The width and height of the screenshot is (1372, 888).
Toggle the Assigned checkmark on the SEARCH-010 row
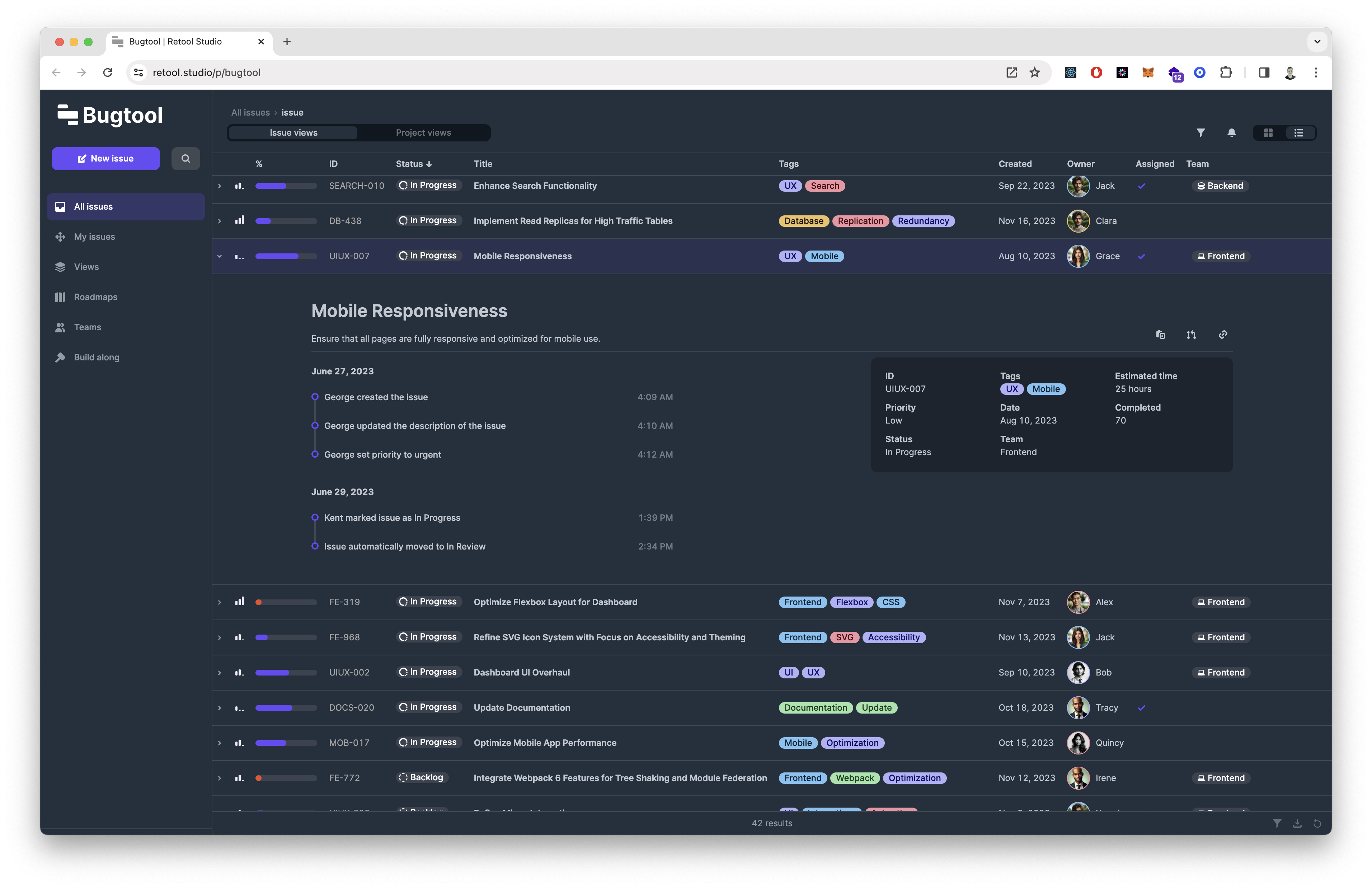[1142, 186]
